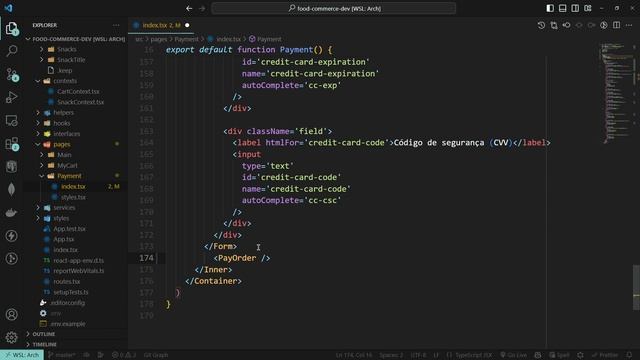Click Git Graph in status bar
This screenshot has width=640, height=360.
pyautogui.click(x=156, y=355)
